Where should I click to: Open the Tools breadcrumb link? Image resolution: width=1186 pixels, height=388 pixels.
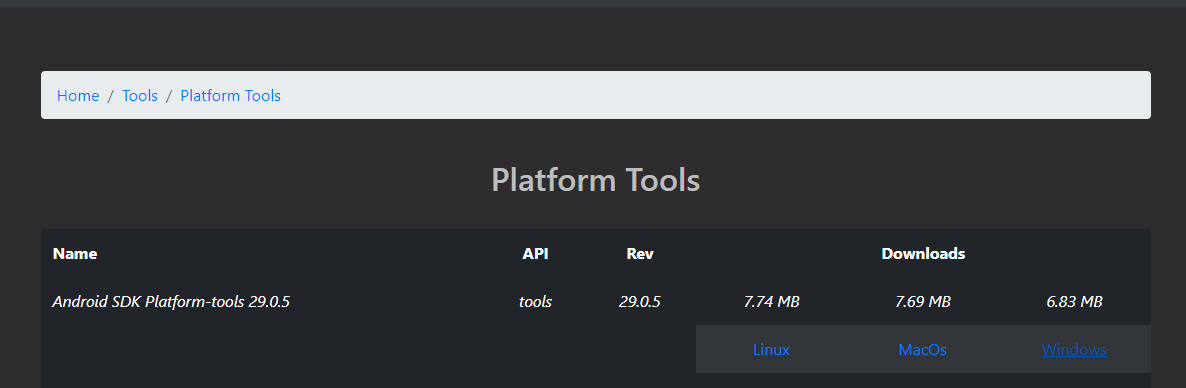(x=140, y=96)
